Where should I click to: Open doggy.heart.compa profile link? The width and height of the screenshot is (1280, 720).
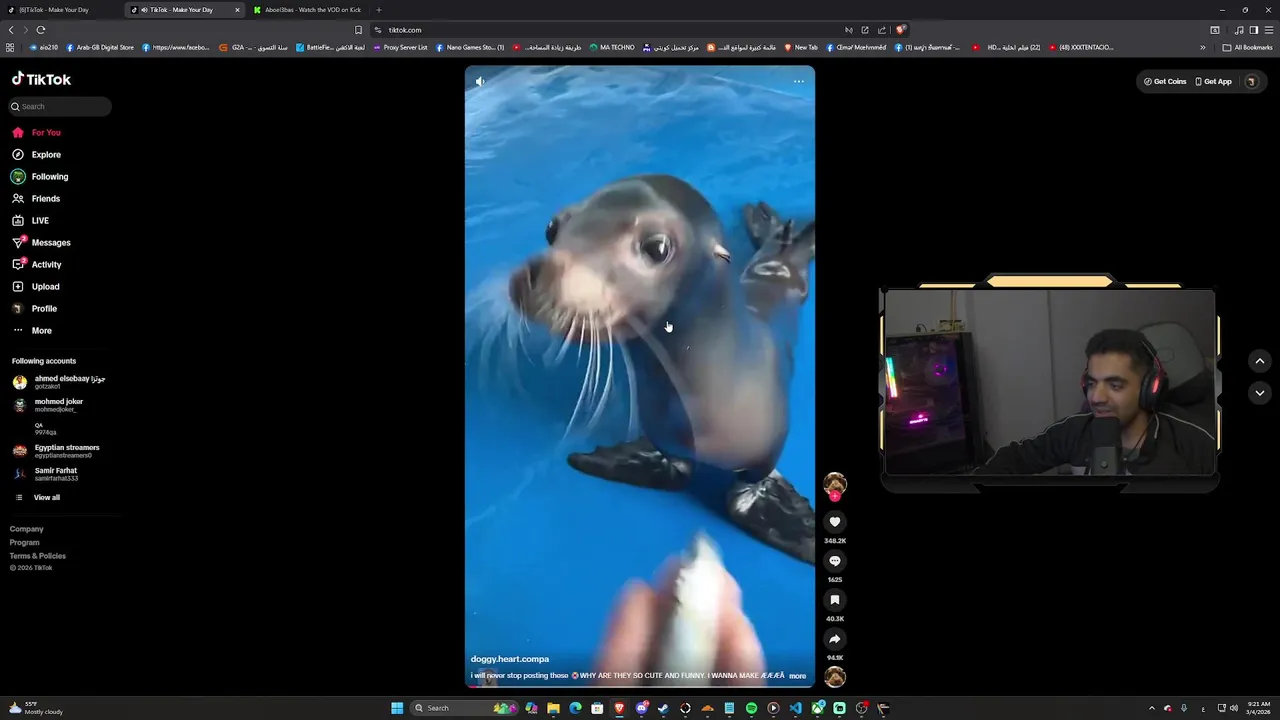(x=510, y=659)
